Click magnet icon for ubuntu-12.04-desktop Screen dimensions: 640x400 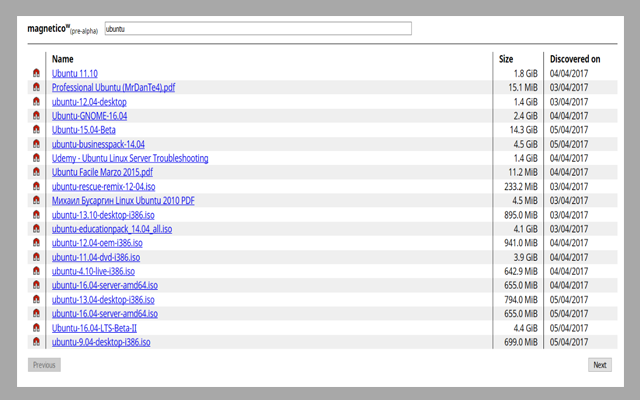coord(37,102)
